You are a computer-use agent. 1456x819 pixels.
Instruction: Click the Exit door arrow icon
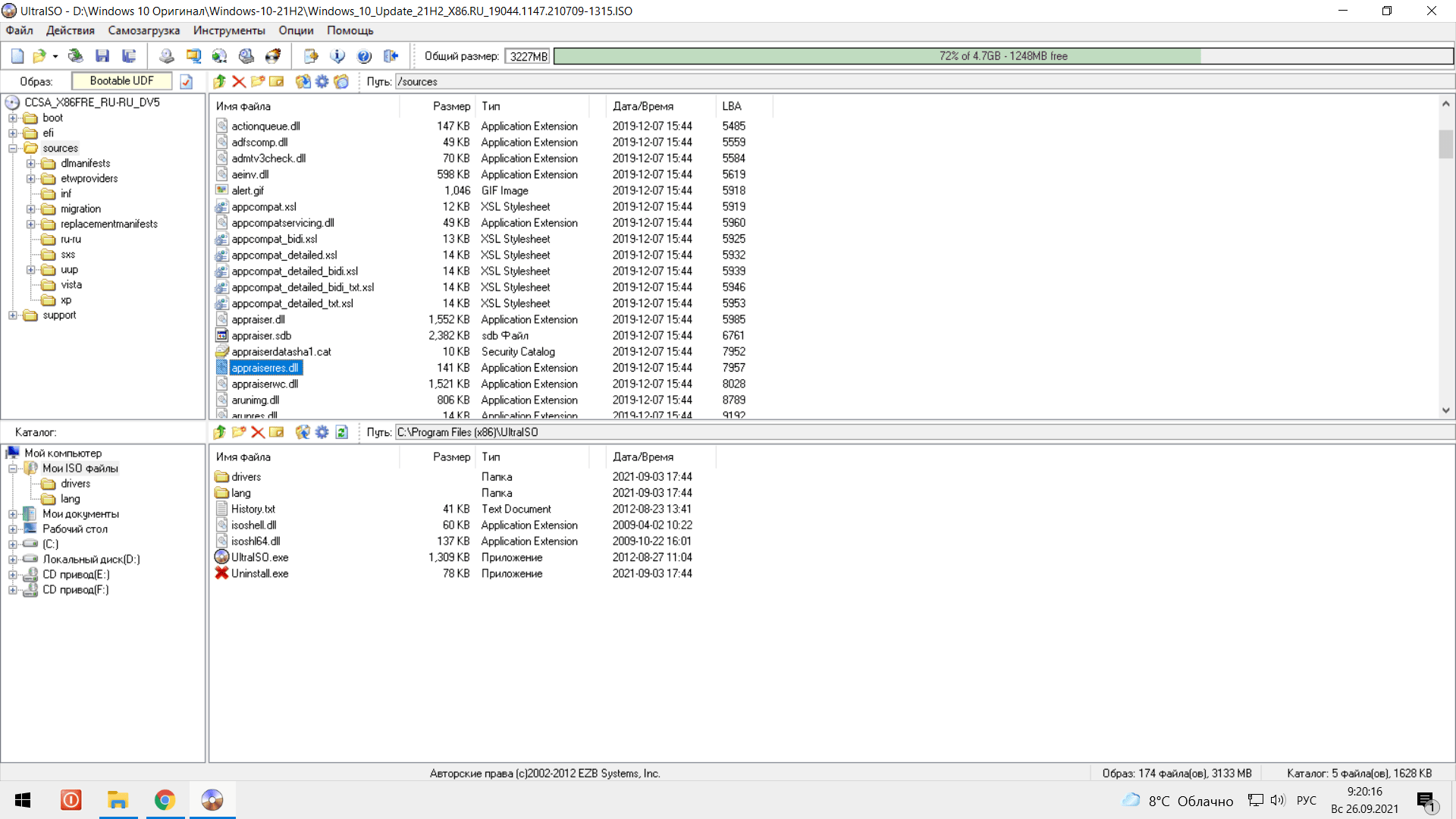pos(391,56)
